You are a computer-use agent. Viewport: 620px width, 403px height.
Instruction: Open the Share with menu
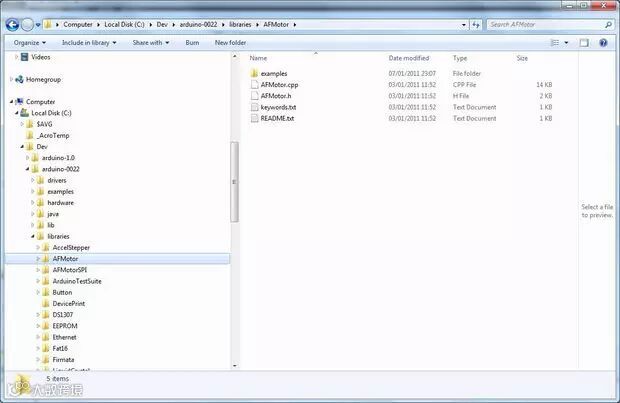point(151,43)
